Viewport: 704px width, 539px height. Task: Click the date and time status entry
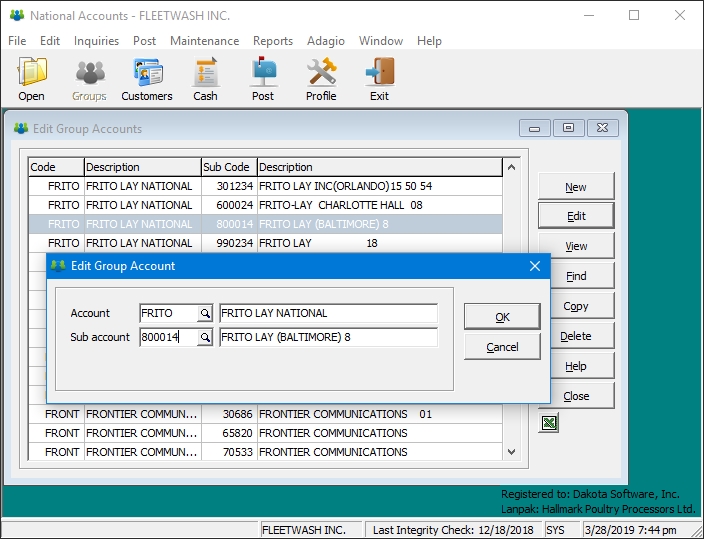(x=637, y=530)
